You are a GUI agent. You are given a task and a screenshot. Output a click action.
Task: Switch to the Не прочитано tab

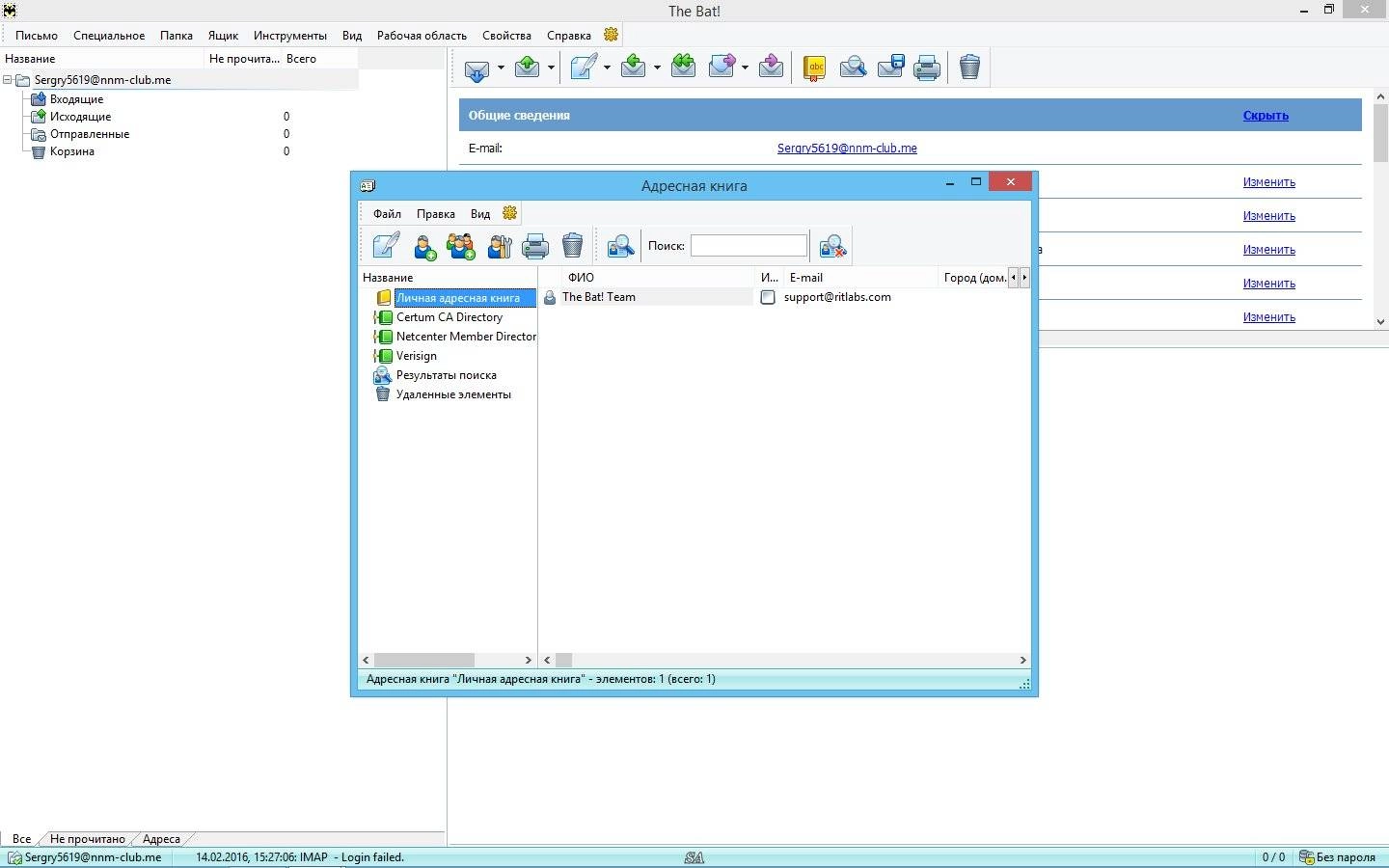tap(88, 839)
